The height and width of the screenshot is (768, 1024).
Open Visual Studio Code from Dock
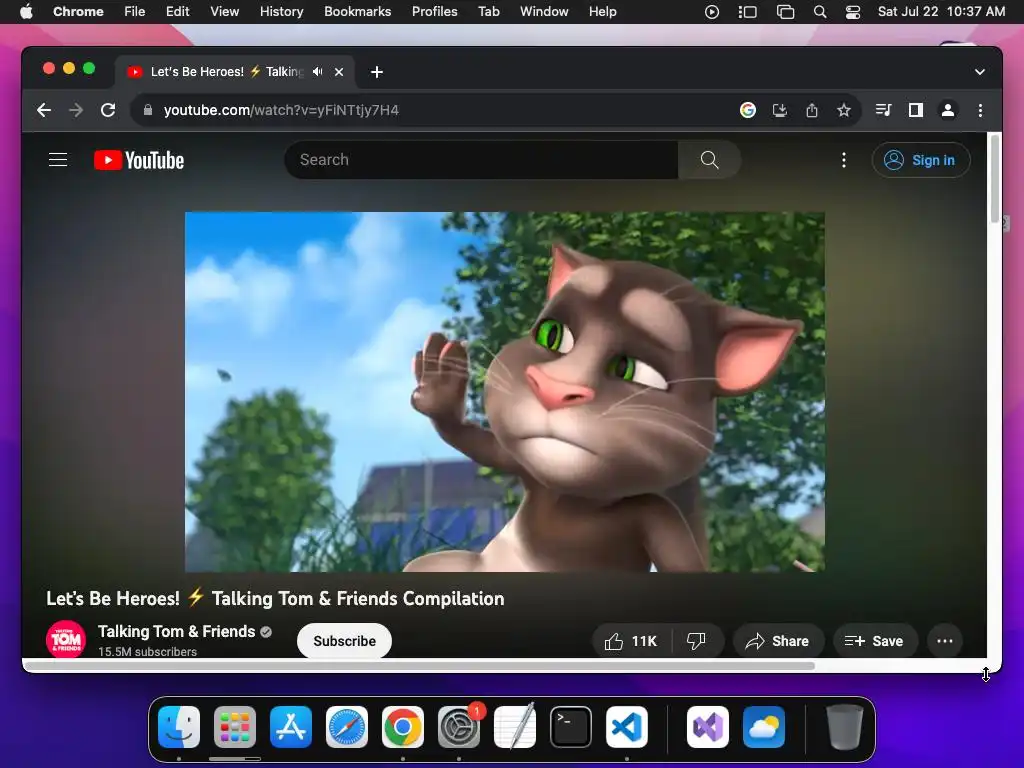tap(627, 727)
